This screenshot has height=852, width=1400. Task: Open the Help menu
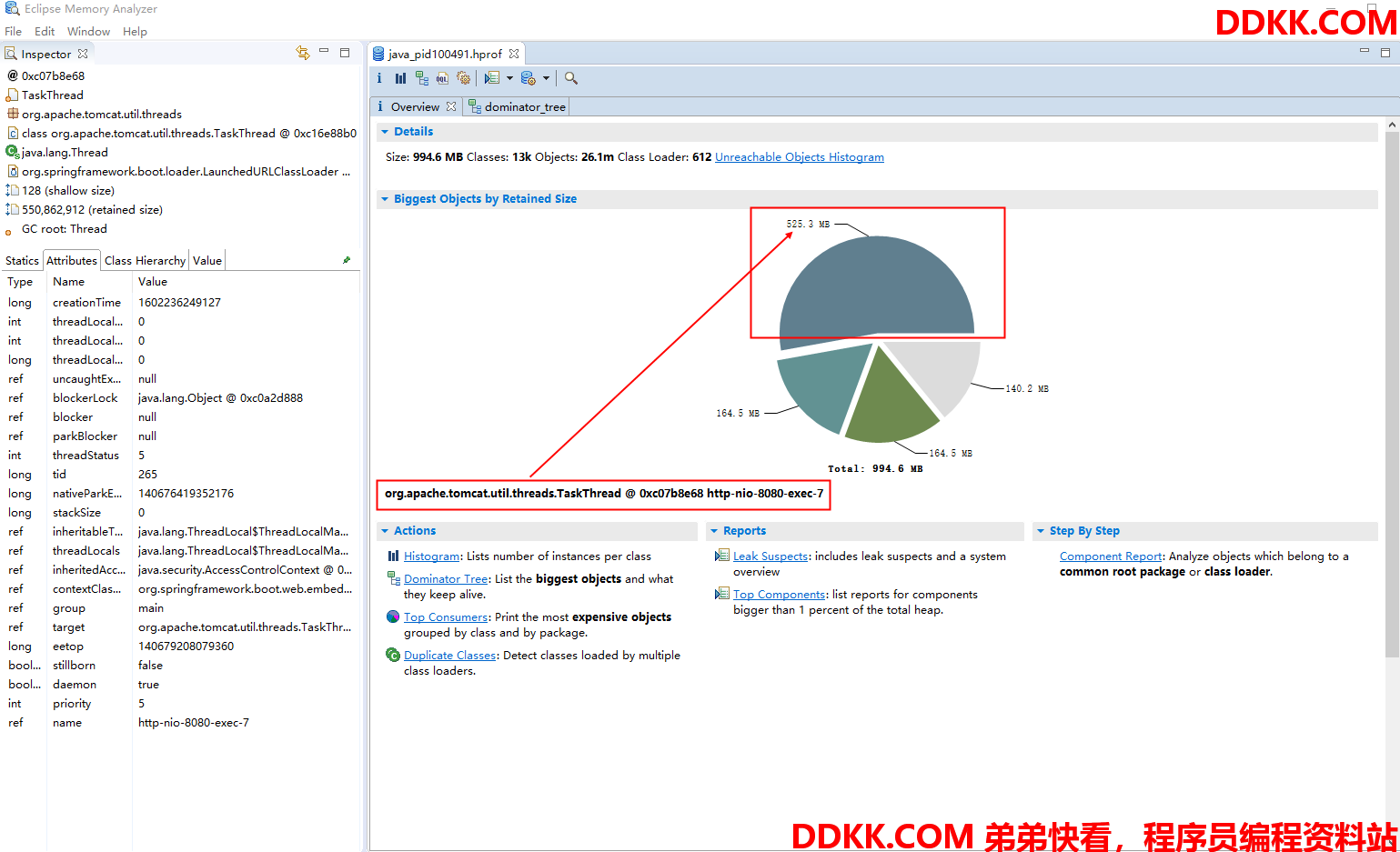click(x=135, y=31)
